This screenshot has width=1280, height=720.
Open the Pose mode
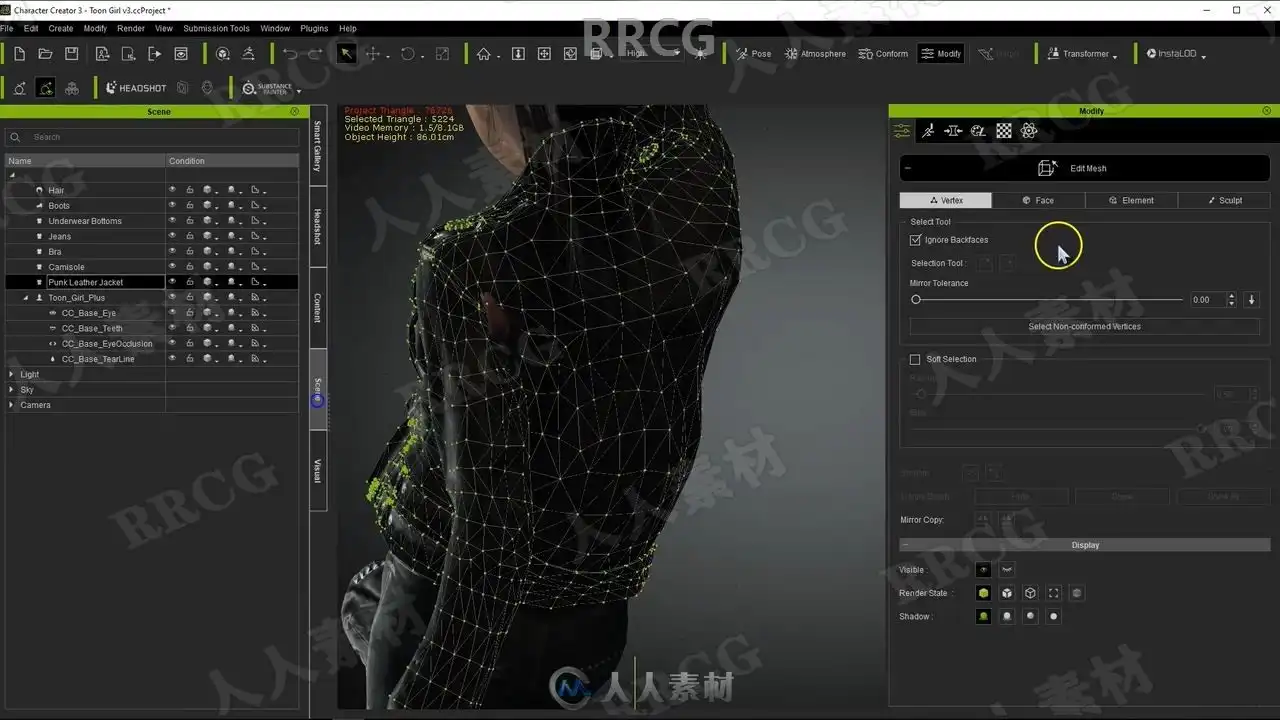[754, 54]
